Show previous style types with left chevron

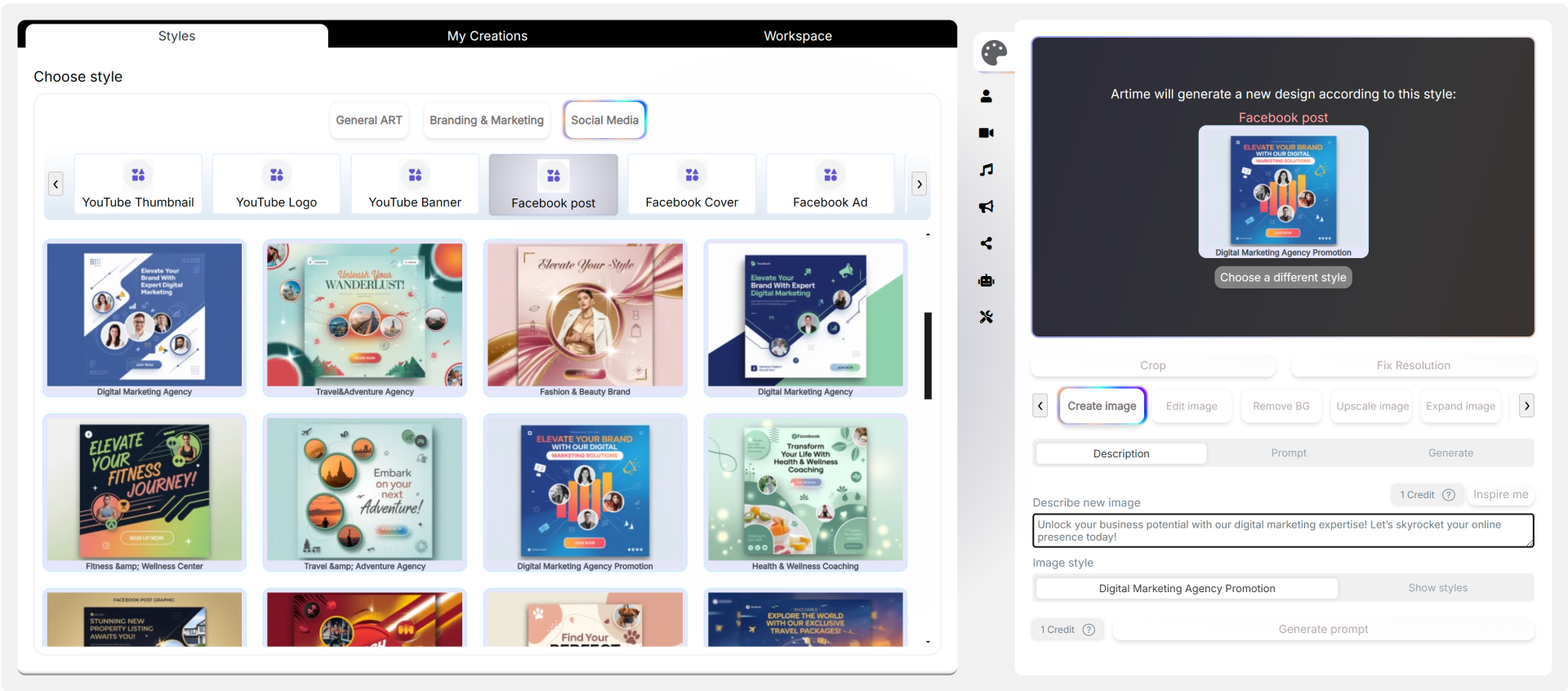pos(56,185)
